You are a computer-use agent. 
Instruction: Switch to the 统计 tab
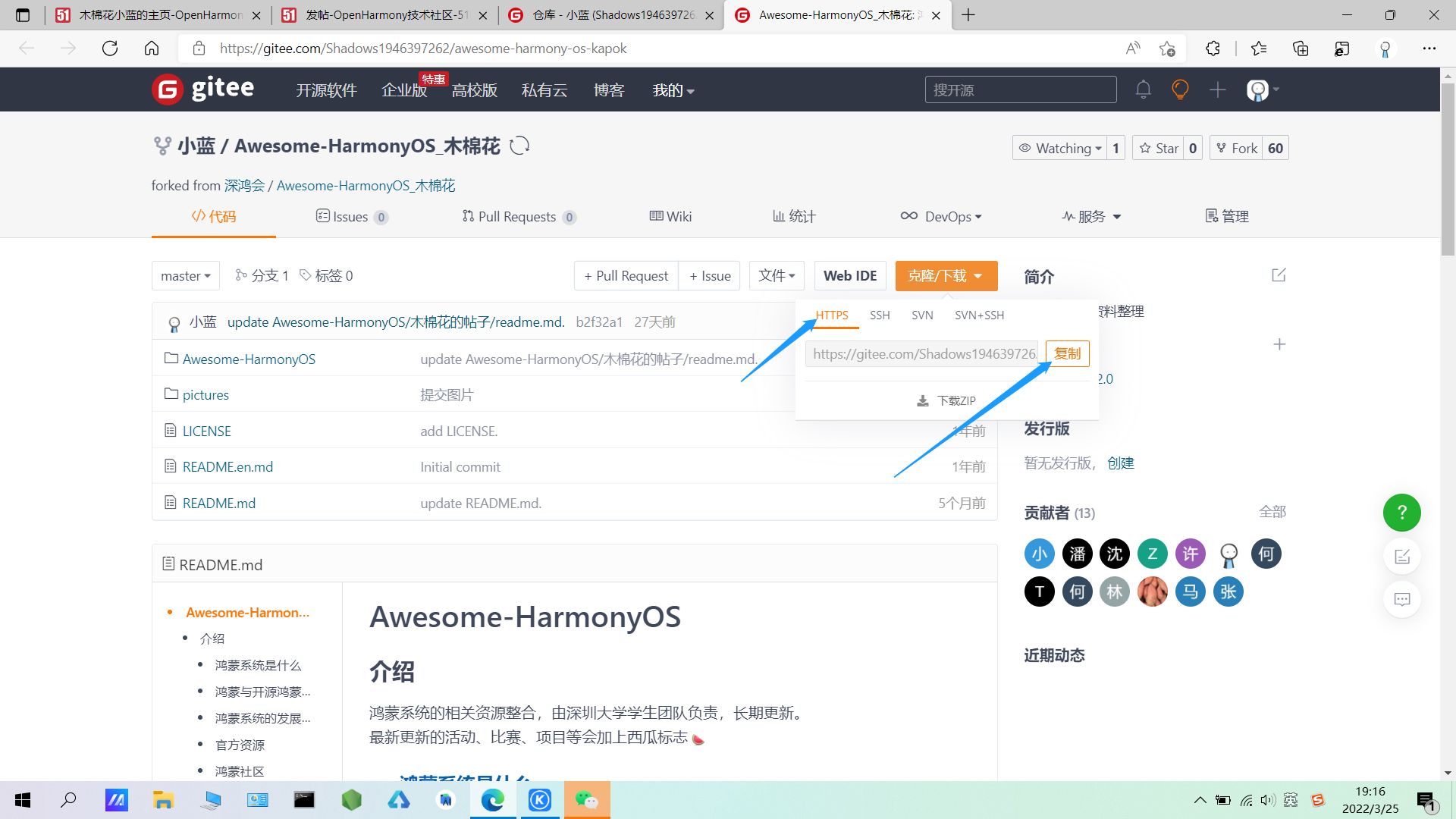794,217
